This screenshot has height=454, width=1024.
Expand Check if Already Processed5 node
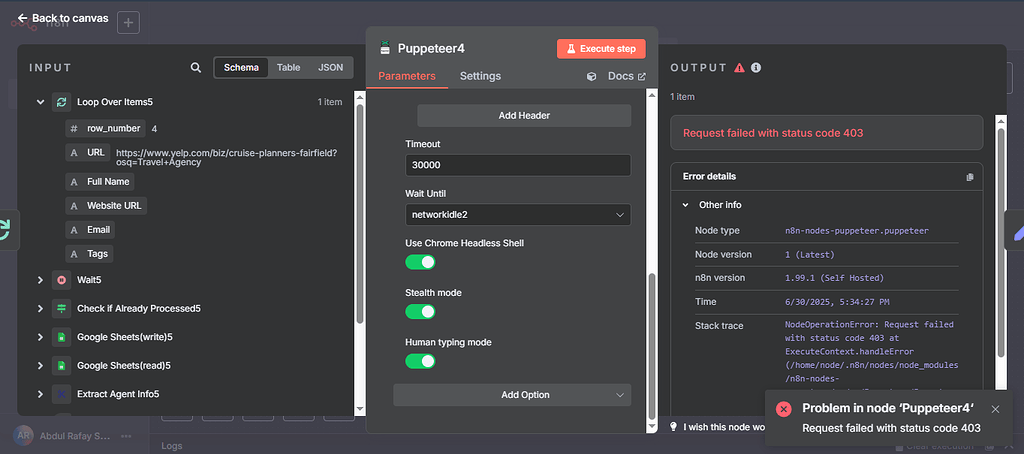[x=40, y=308]
